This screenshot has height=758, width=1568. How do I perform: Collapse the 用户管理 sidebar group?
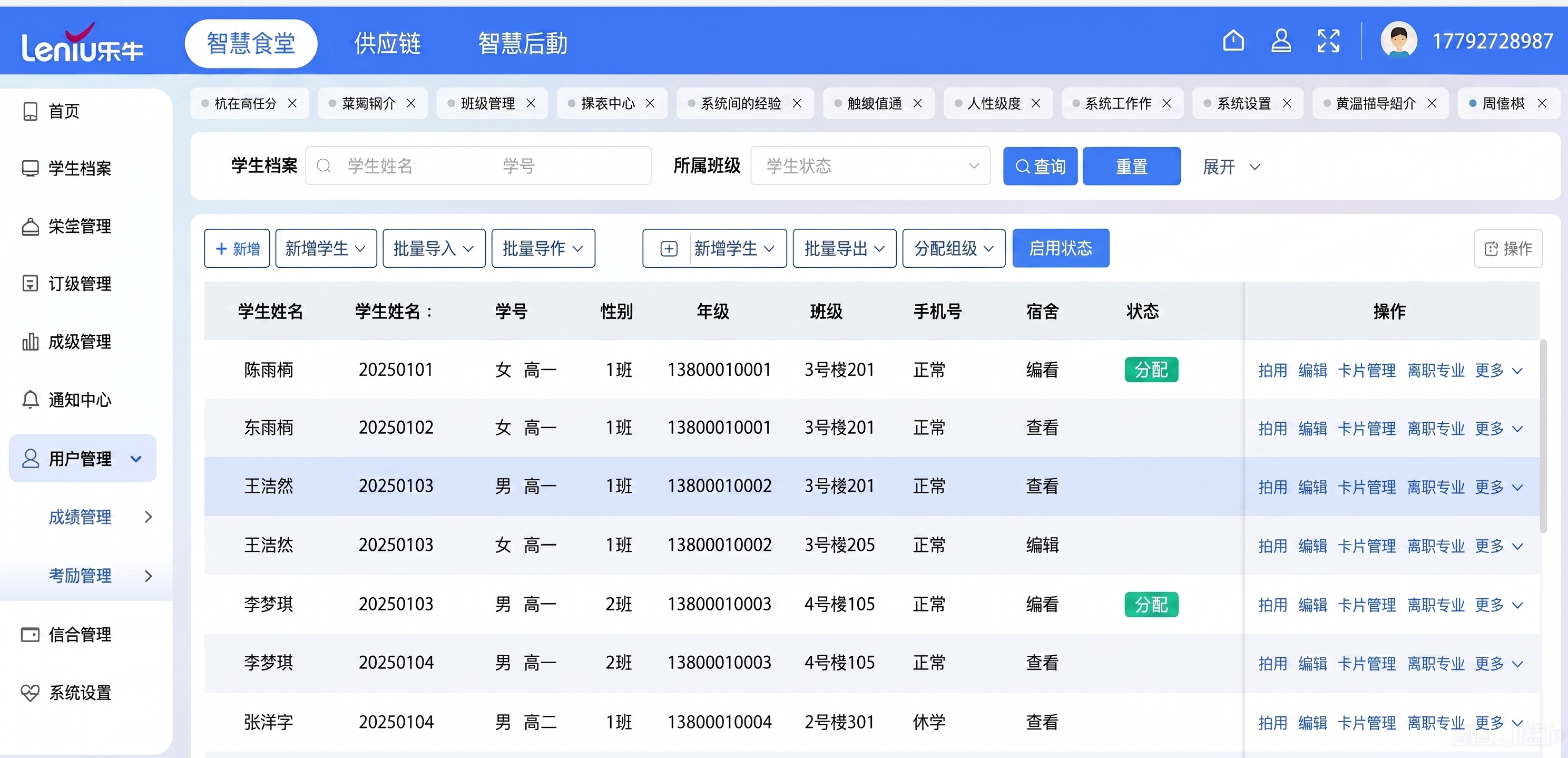coord(83,459)
